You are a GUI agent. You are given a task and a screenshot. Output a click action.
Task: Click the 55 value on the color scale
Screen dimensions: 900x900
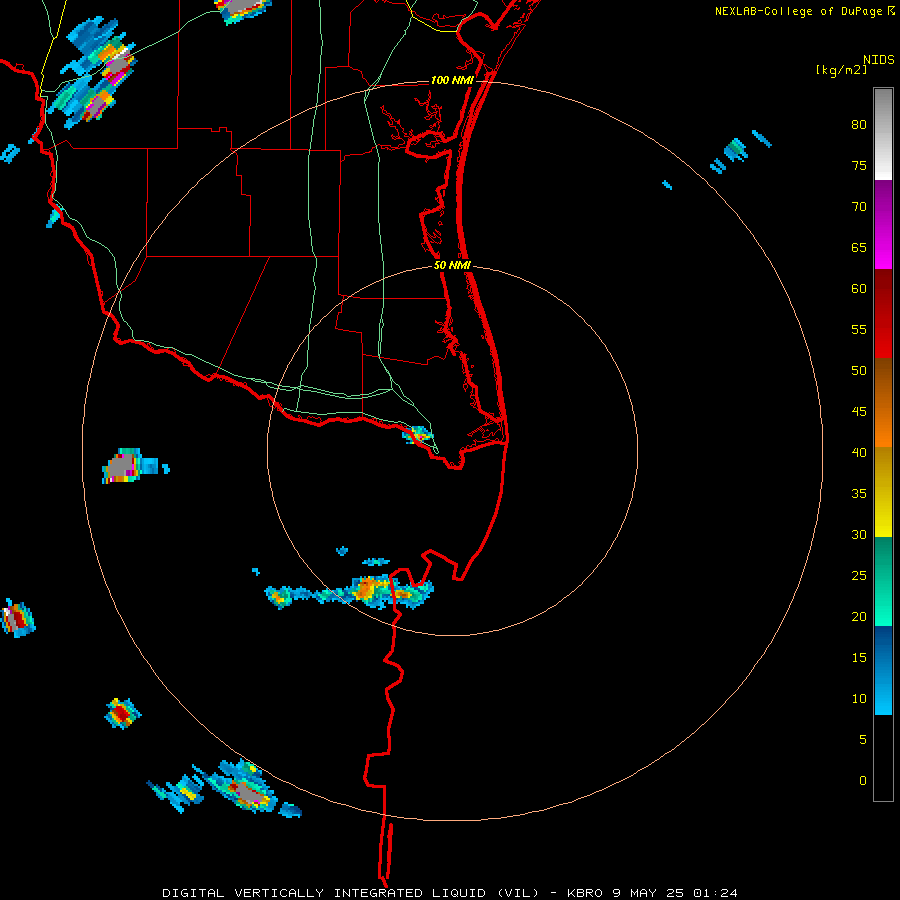[x=859, y=330]
